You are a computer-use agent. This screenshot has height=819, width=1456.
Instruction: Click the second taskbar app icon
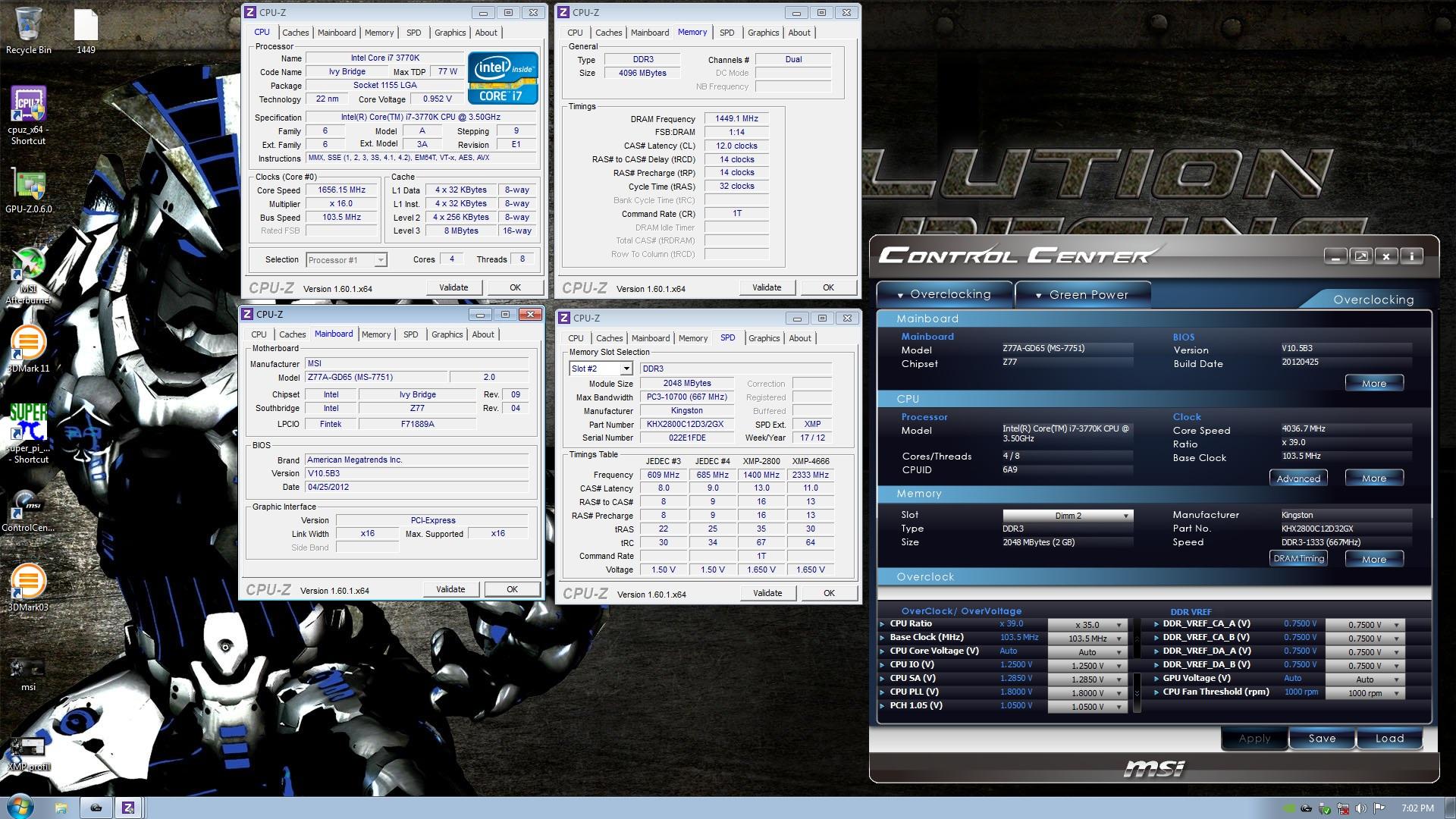[96, 808]
